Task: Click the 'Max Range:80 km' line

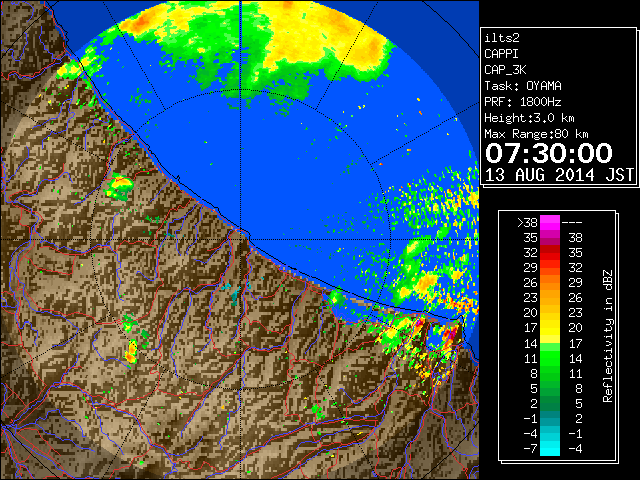Action: click(x=536, y=134)
